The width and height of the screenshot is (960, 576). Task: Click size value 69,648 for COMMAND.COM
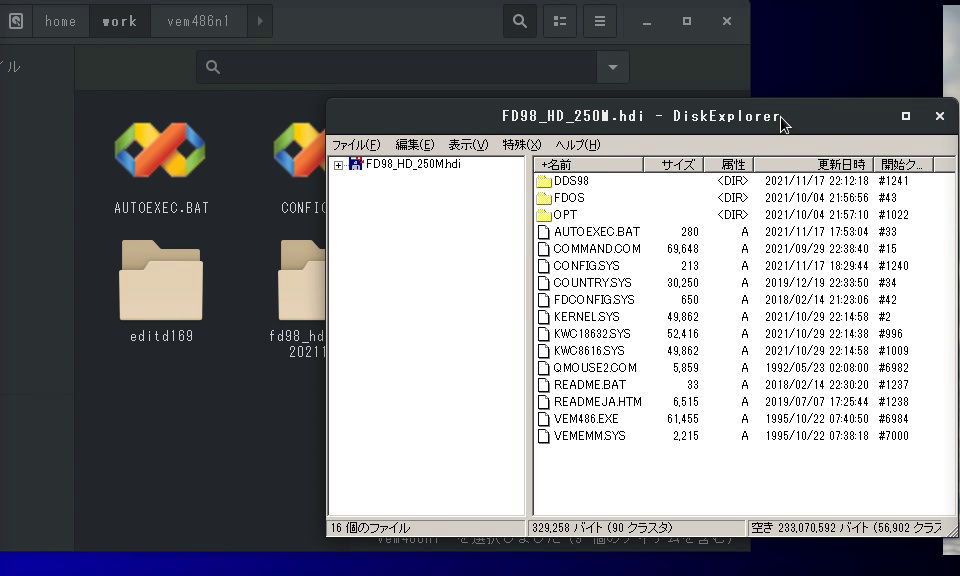click(x=683, y=249)
